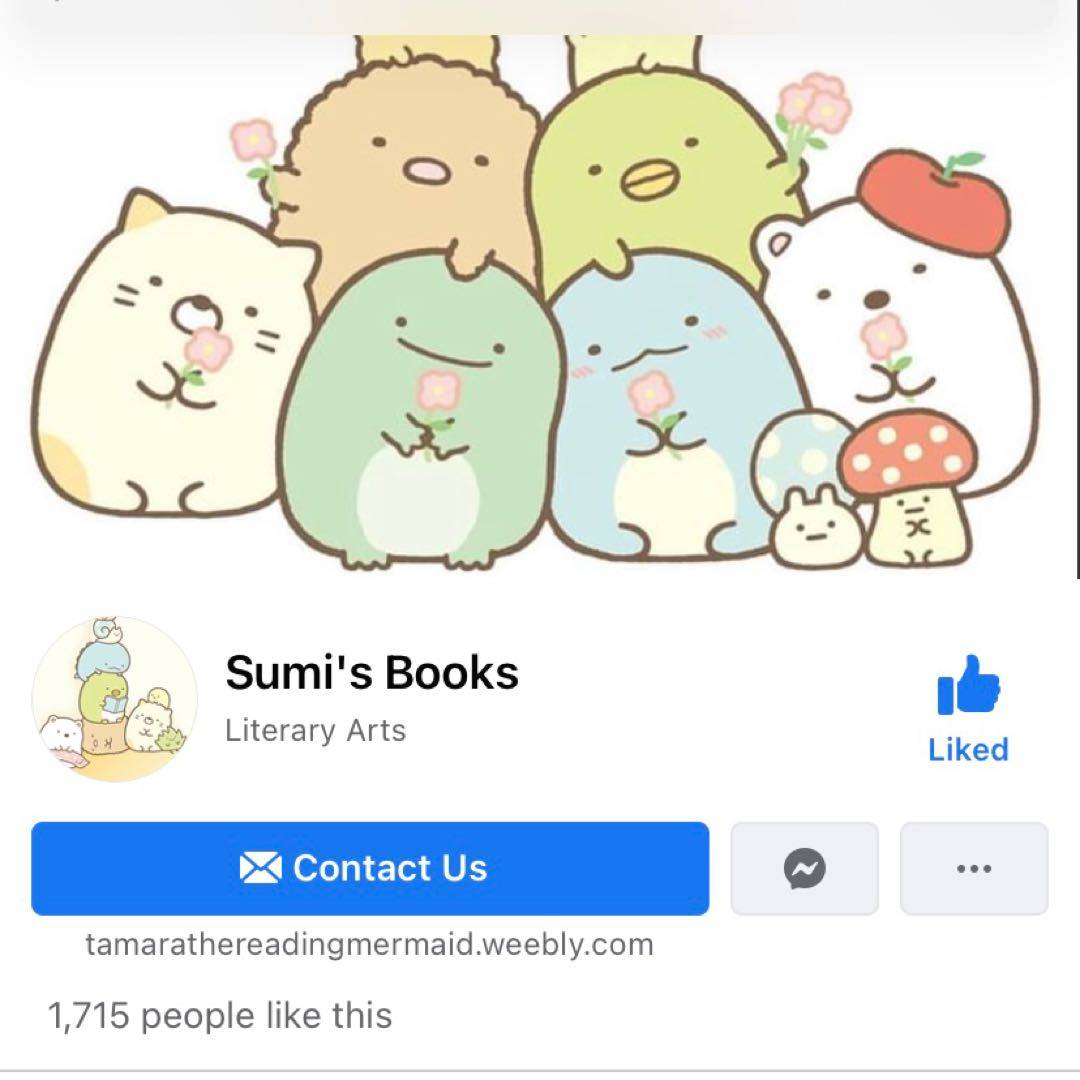
Task: Open the three-dot more options menu
Action: (x=974, y=868)
